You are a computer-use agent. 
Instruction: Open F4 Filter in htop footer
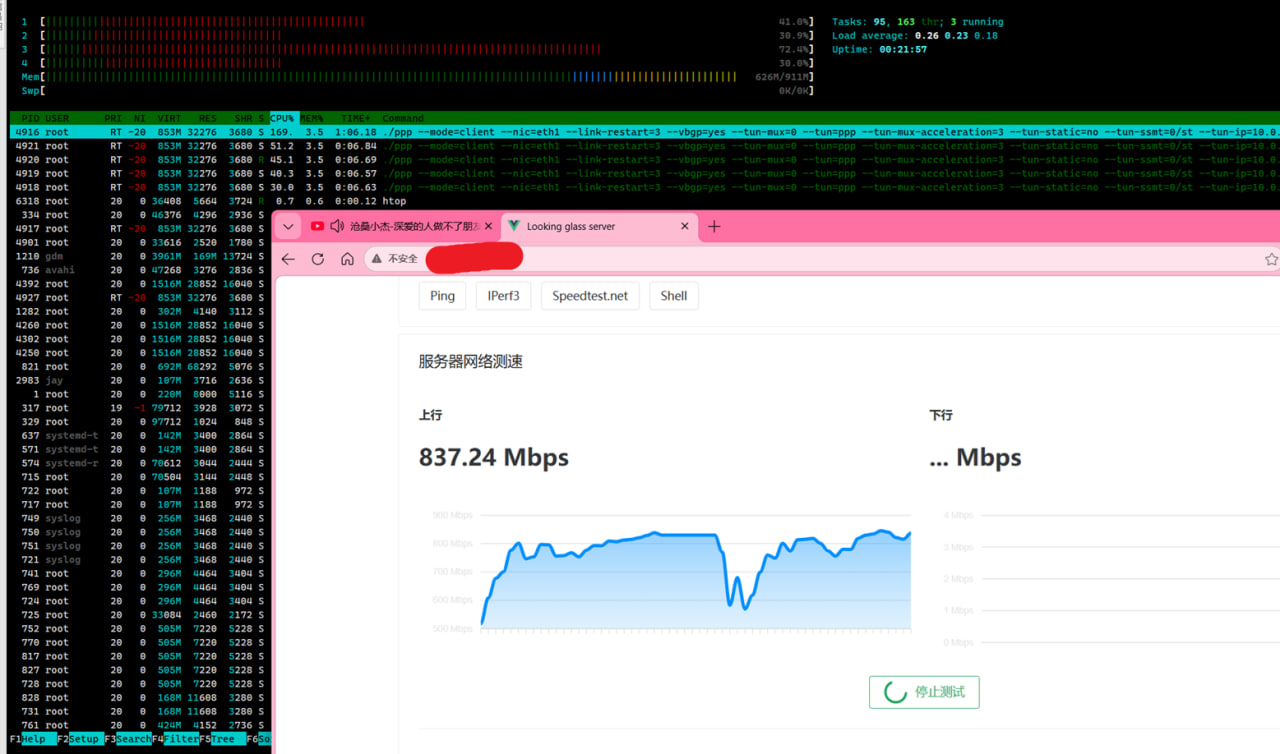(x=175, y=739)
